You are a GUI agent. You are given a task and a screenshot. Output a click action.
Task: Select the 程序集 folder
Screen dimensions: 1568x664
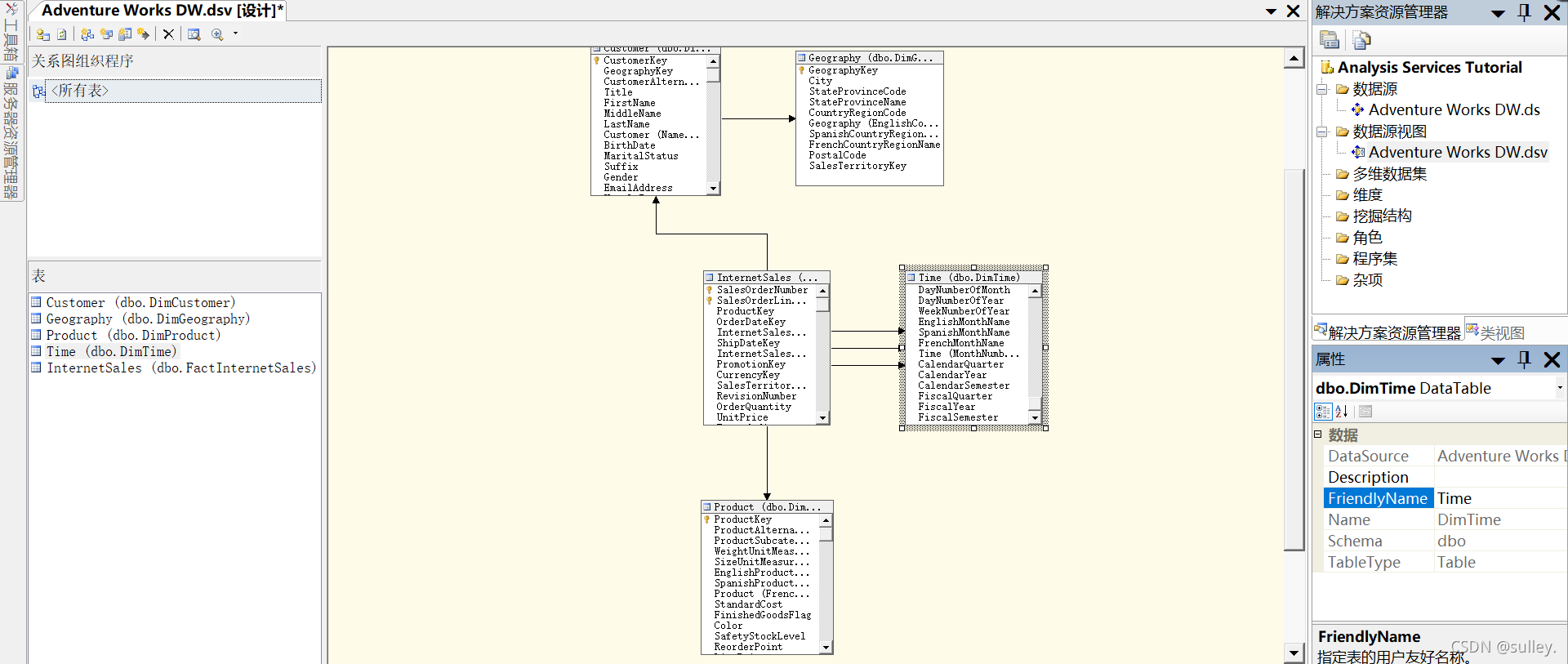point(1374,259)
